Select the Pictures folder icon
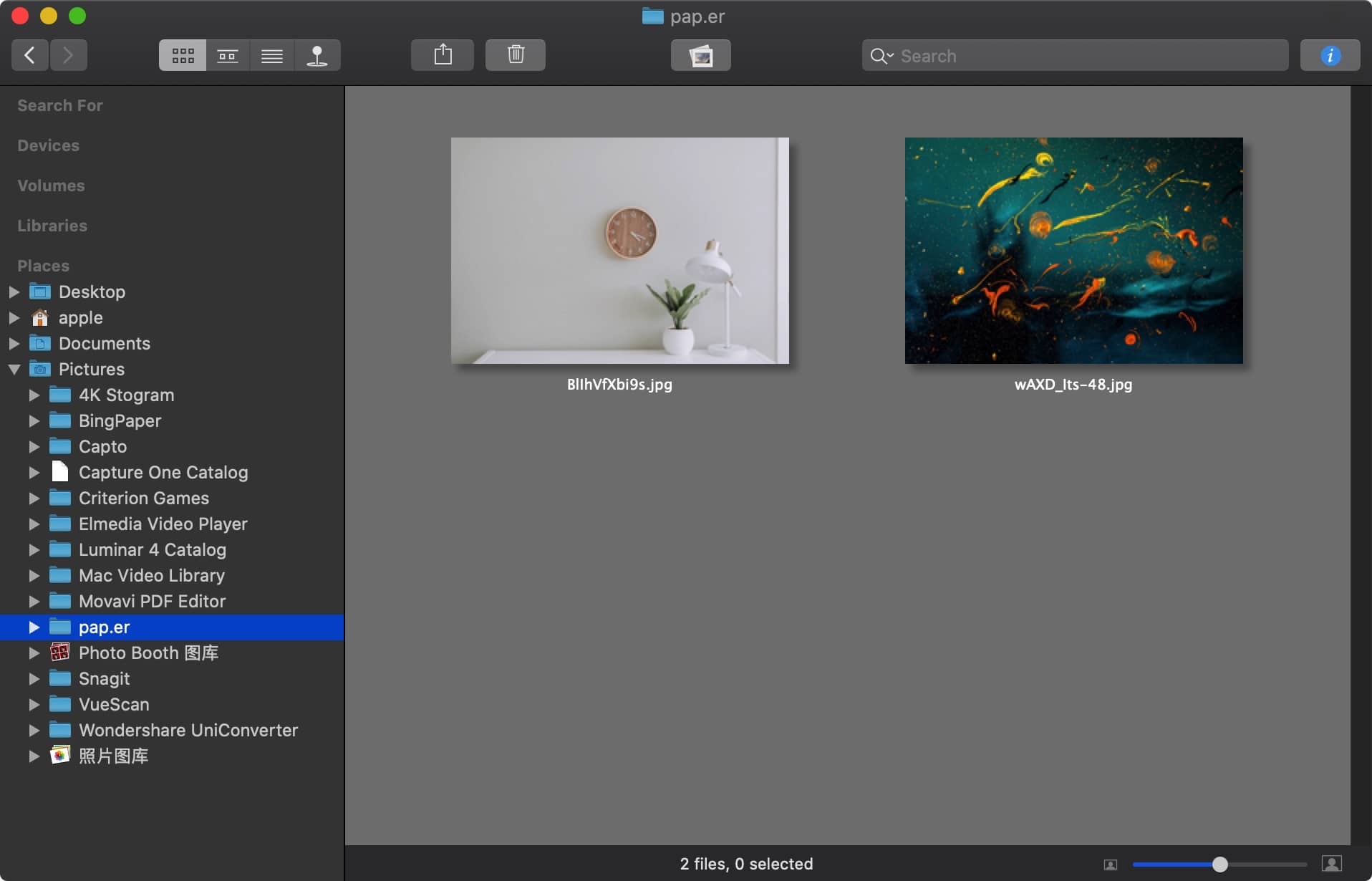 click(40, 369)
